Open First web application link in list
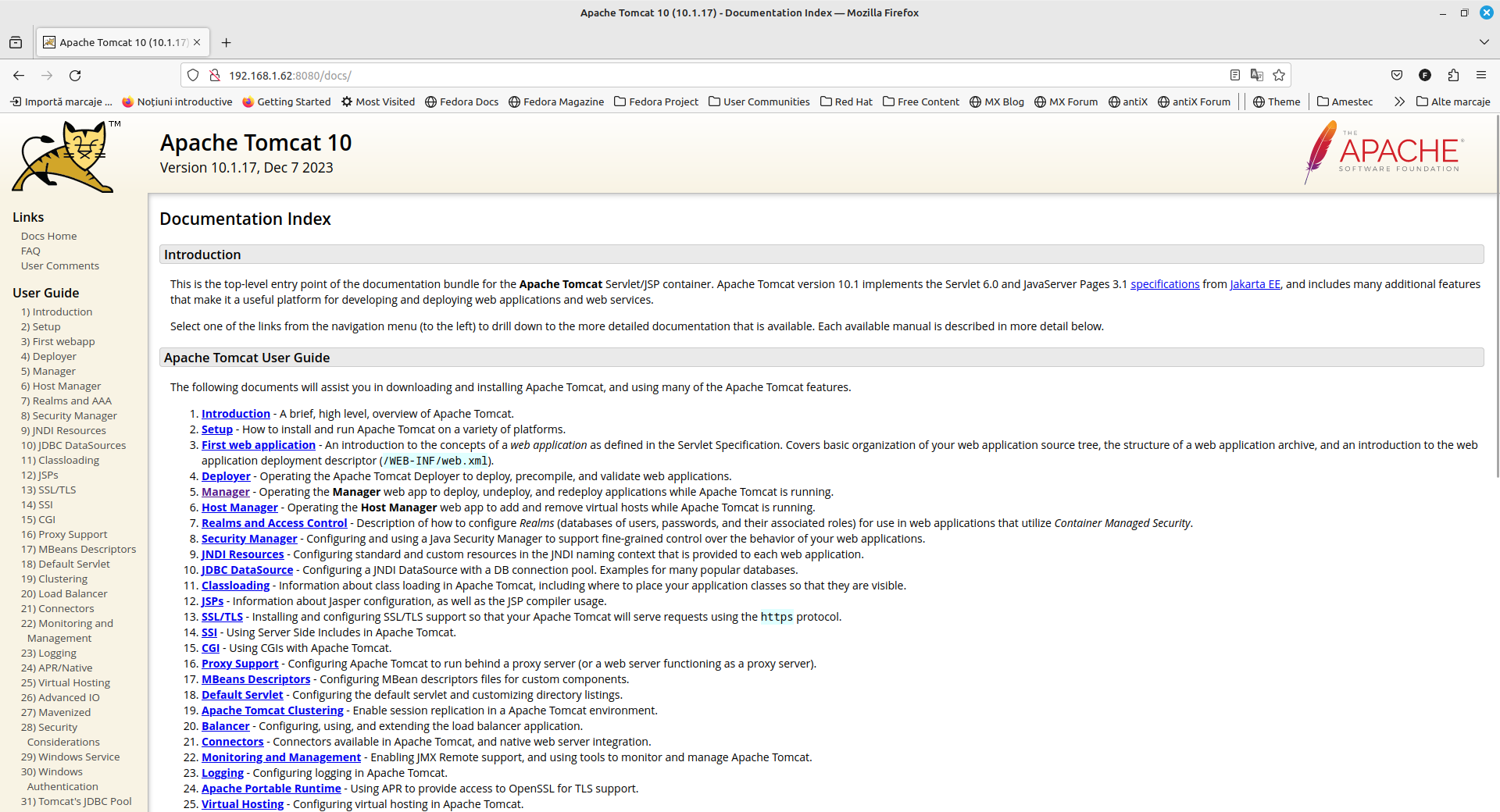 (259, 445)
